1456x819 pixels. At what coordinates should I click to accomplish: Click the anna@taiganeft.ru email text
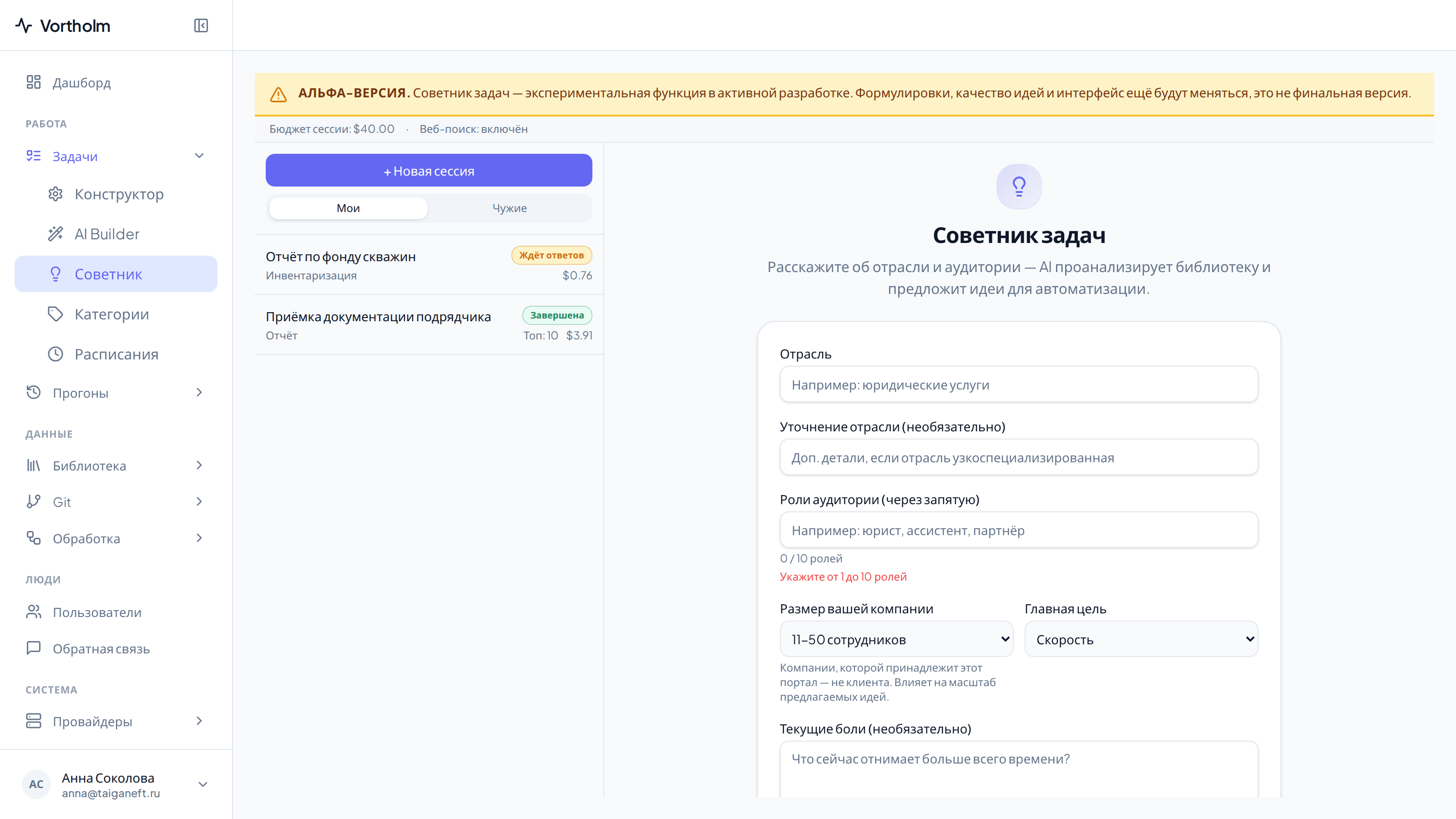111,794
